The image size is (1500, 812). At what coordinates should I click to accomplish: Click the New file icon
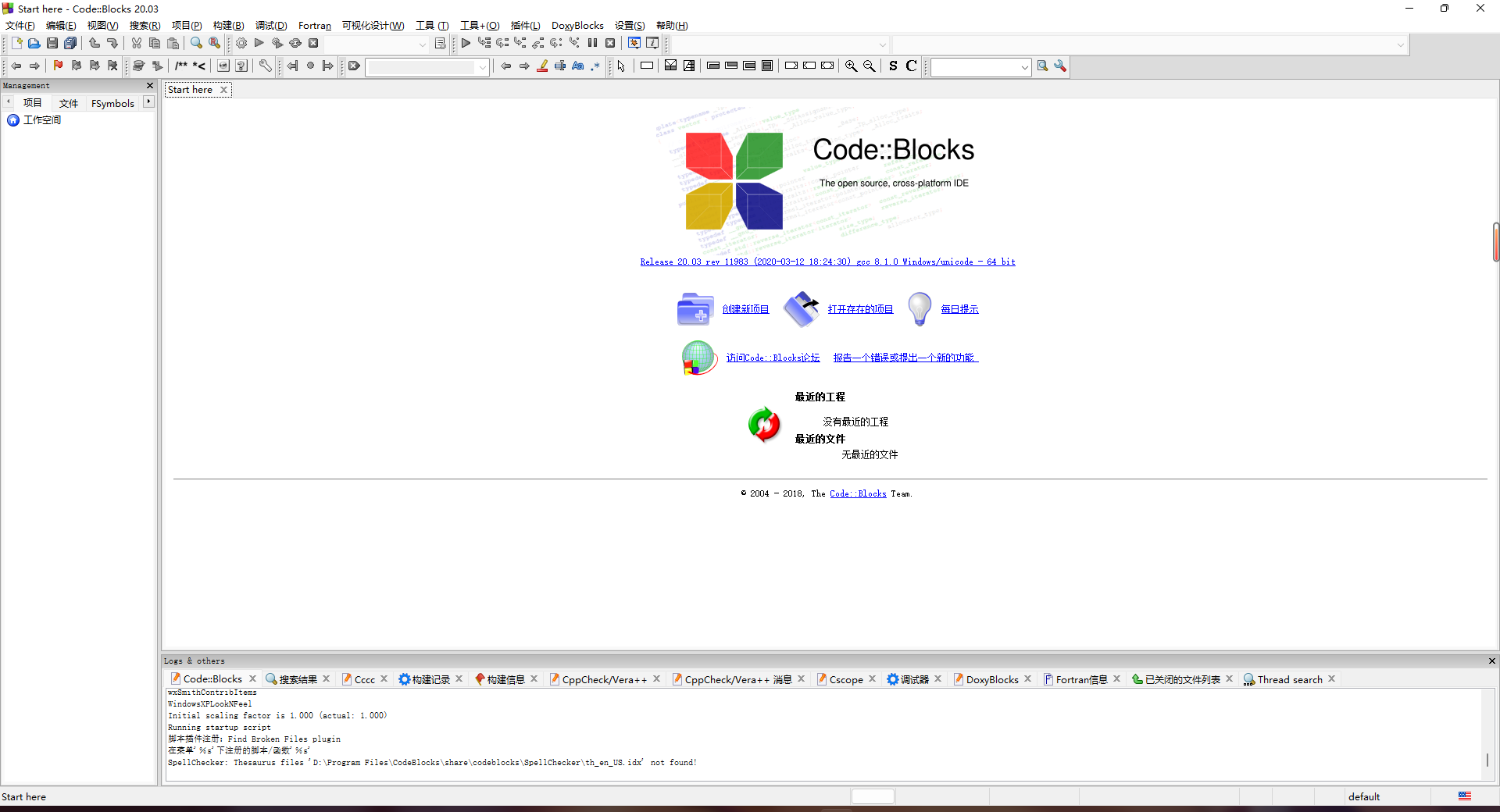(16, 44)
